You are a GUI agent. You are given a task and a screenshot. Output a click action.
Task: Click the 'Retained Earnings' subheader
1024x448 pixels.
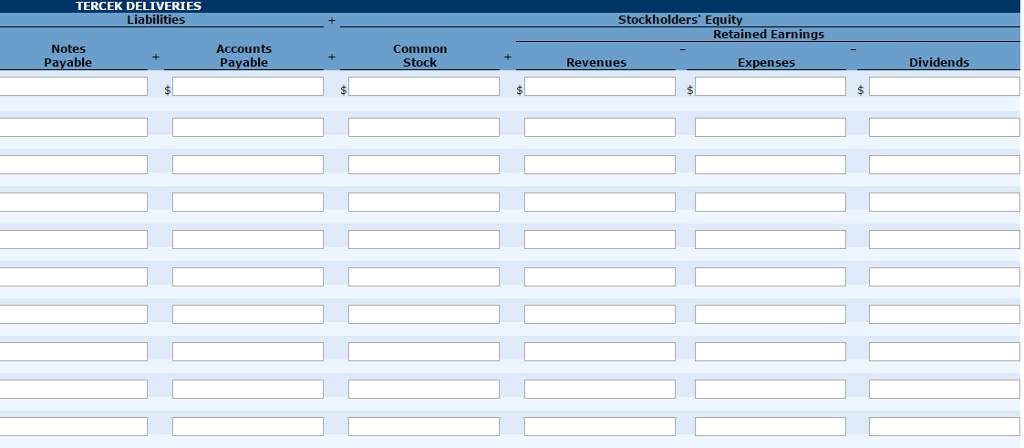tap(769, 34)
